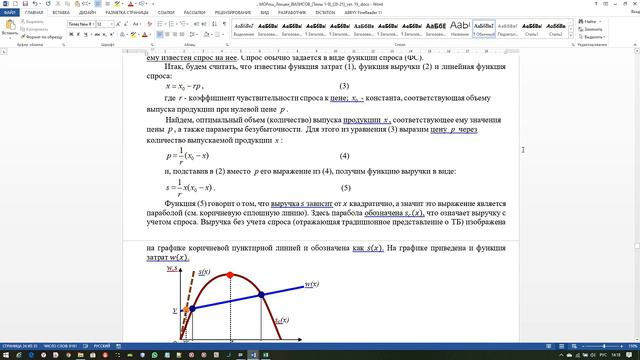Switch to the ССЫЛКИ tab

click(166, 13)
